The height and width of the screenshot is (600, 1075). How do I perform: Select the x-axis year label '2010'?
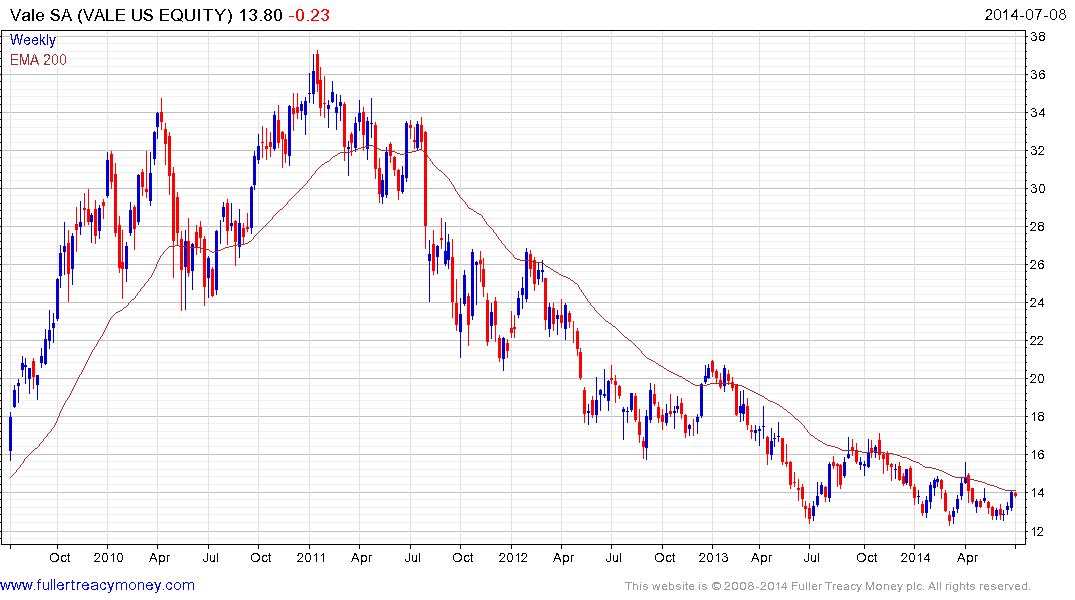pos(108,557)
